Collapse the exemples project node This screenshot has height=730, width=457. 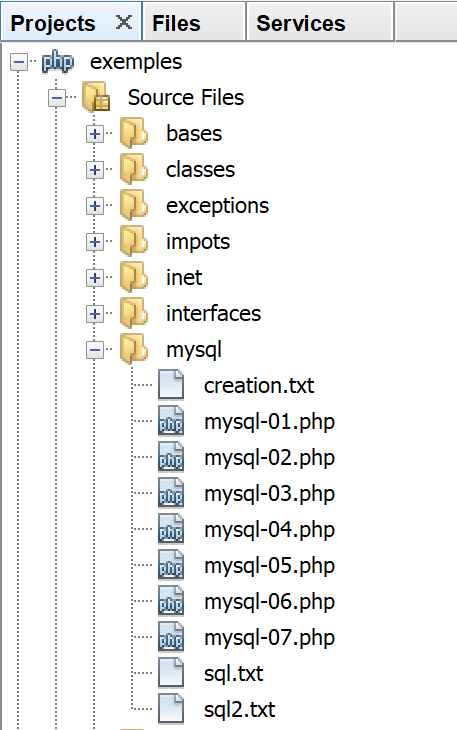pyautogui.click(x=19, y=62)
